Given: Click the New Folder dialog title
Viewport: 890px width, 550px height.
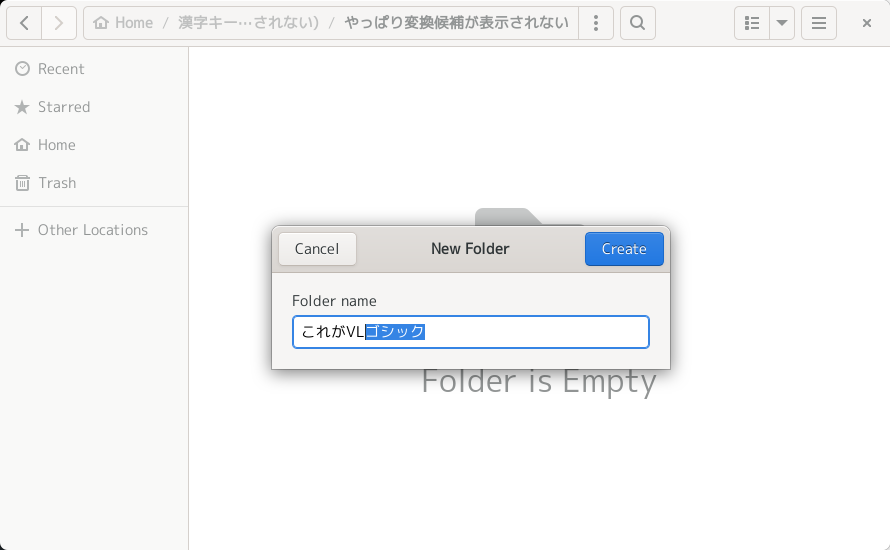Looking at the screenshot, I should 470,249.
